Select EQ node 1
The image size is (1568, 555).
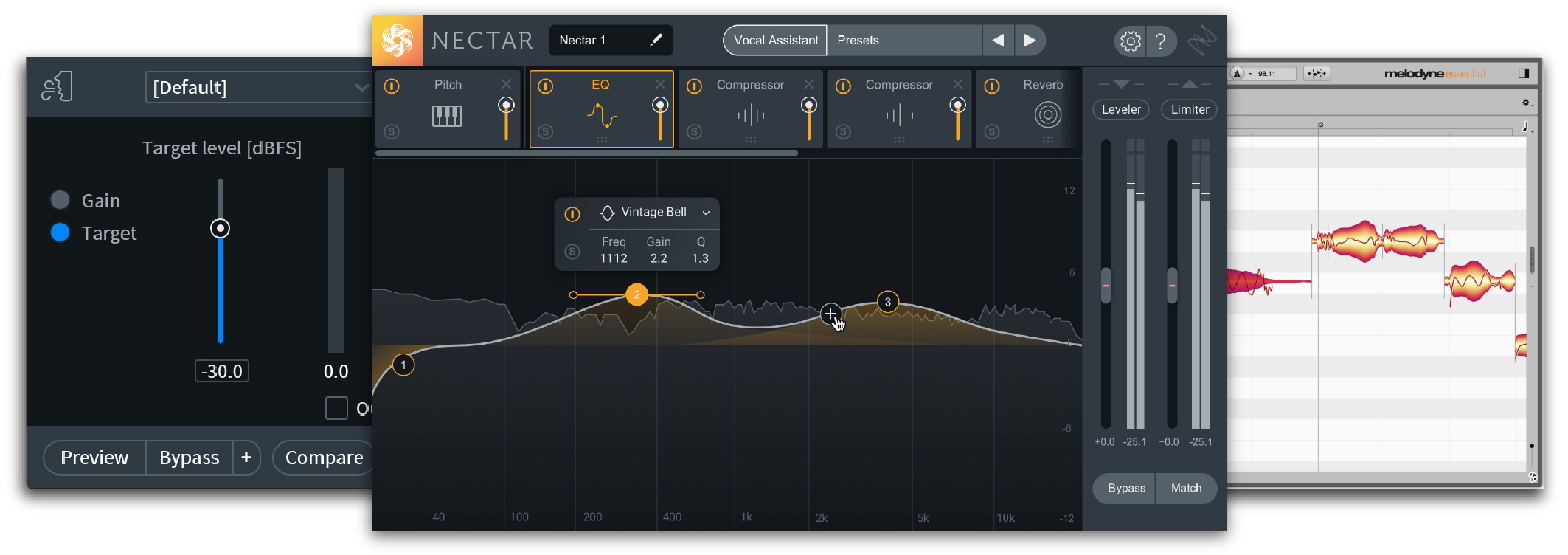403,365
